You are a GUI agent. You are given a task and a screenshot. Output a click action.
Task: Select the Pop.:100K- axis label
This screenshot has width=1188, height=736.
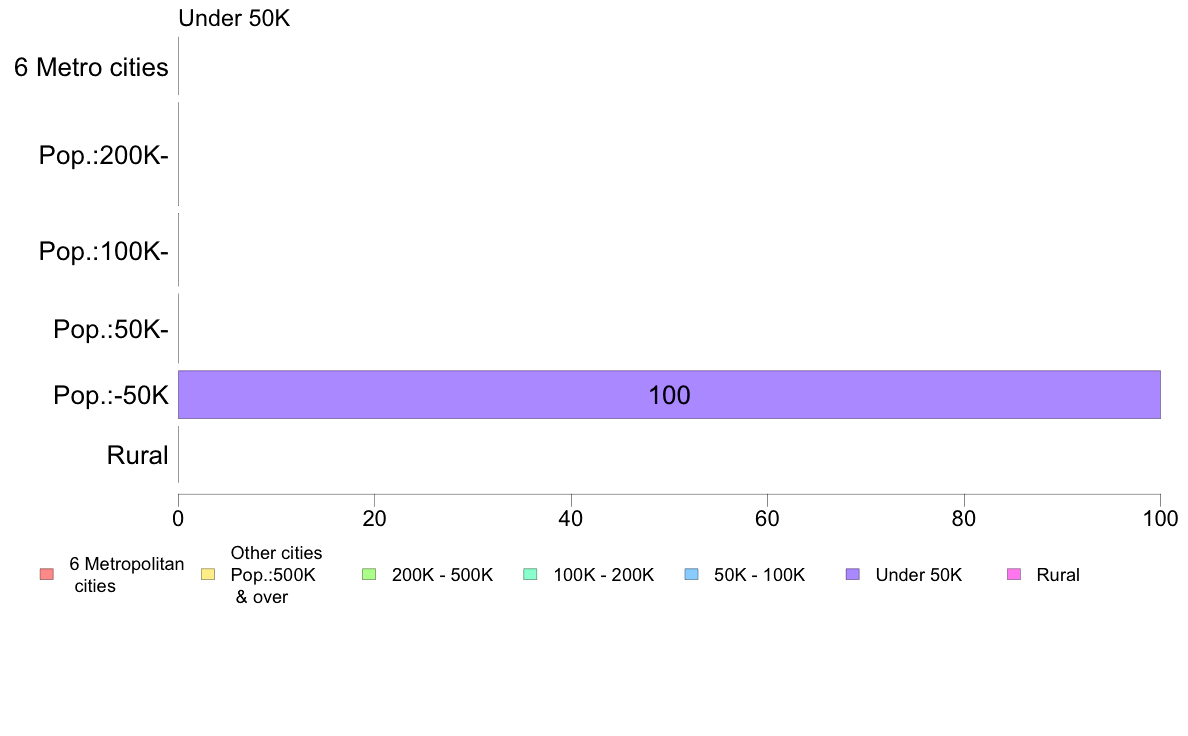point(104,251)
